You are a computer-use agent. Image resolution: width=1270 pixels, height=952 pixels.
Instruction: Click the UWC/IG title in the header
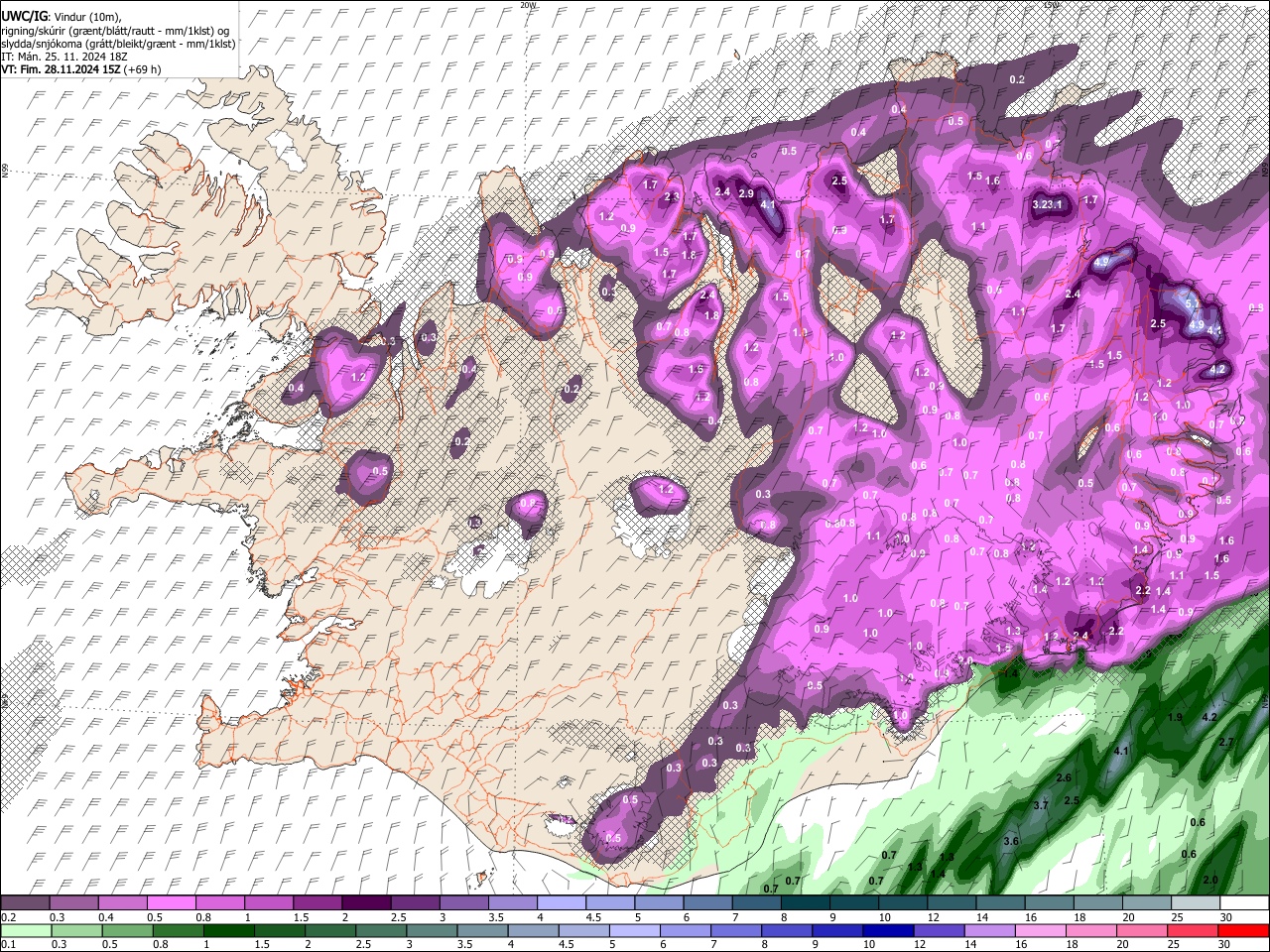(x=24, y=16)
